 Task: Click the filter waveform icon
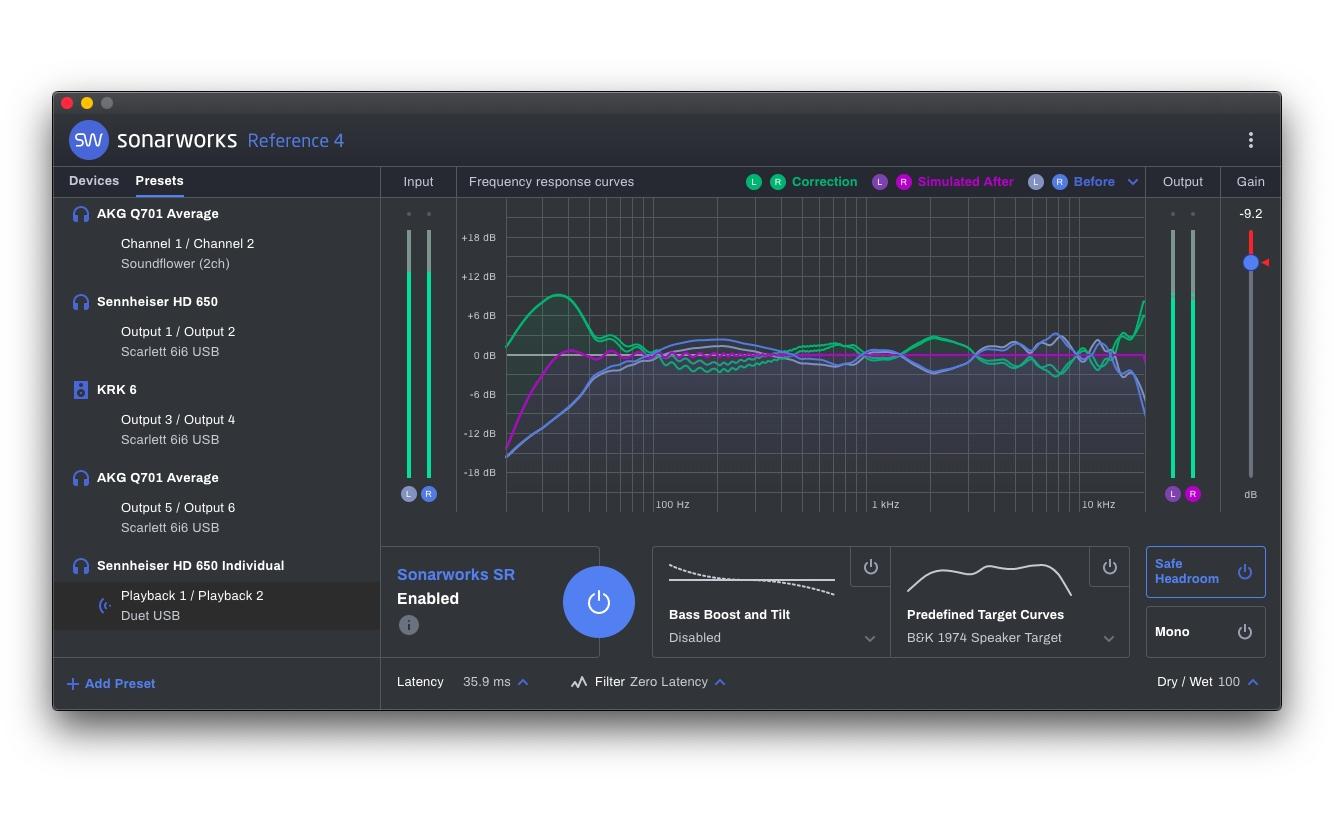pyautogui.click(x=579, y=682)
